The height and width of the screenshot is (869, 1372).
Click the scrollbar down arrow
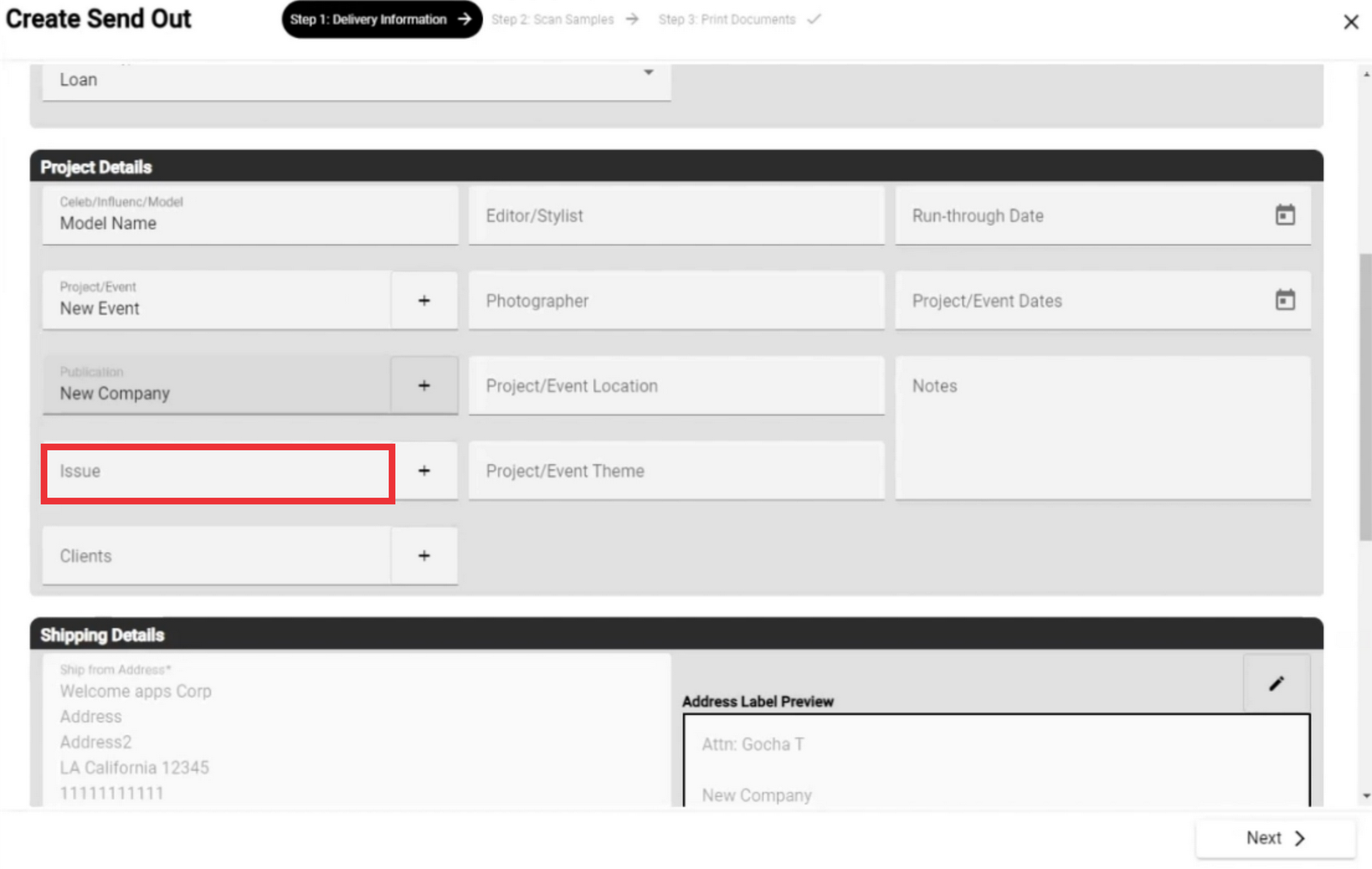(x=1366, y=795)
